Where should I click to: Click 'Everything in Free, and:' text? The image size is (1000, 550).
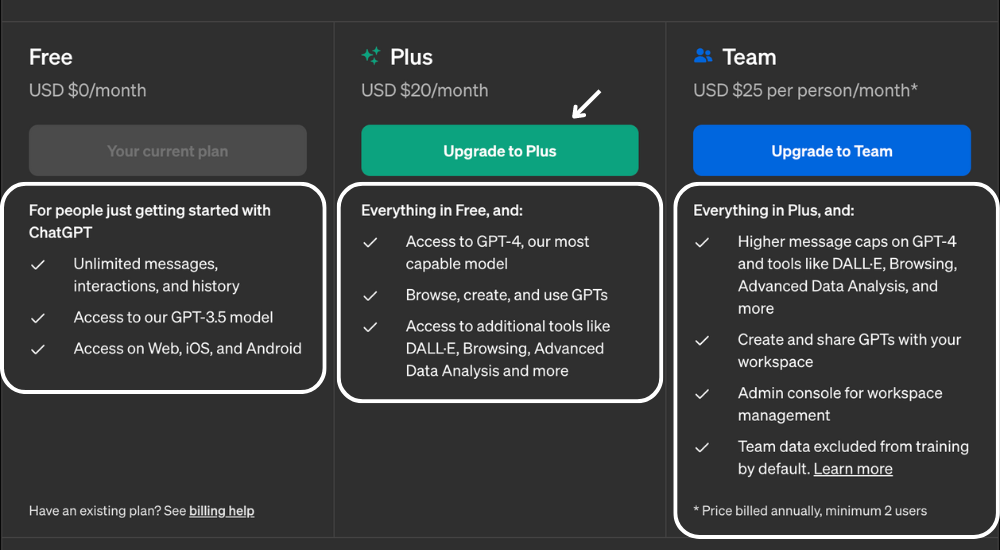coord(441,210)
